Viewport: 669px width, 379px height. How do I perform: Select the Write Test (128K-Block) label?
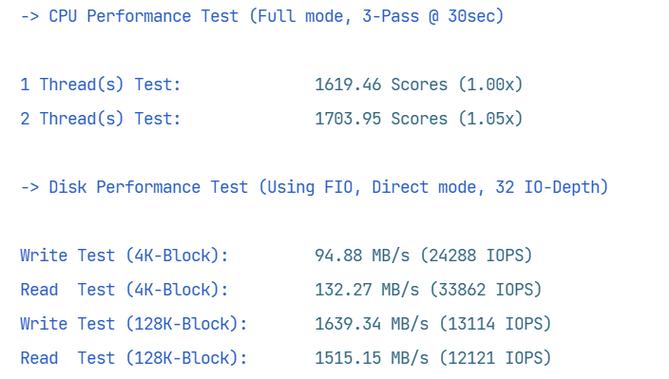point(134,324)
